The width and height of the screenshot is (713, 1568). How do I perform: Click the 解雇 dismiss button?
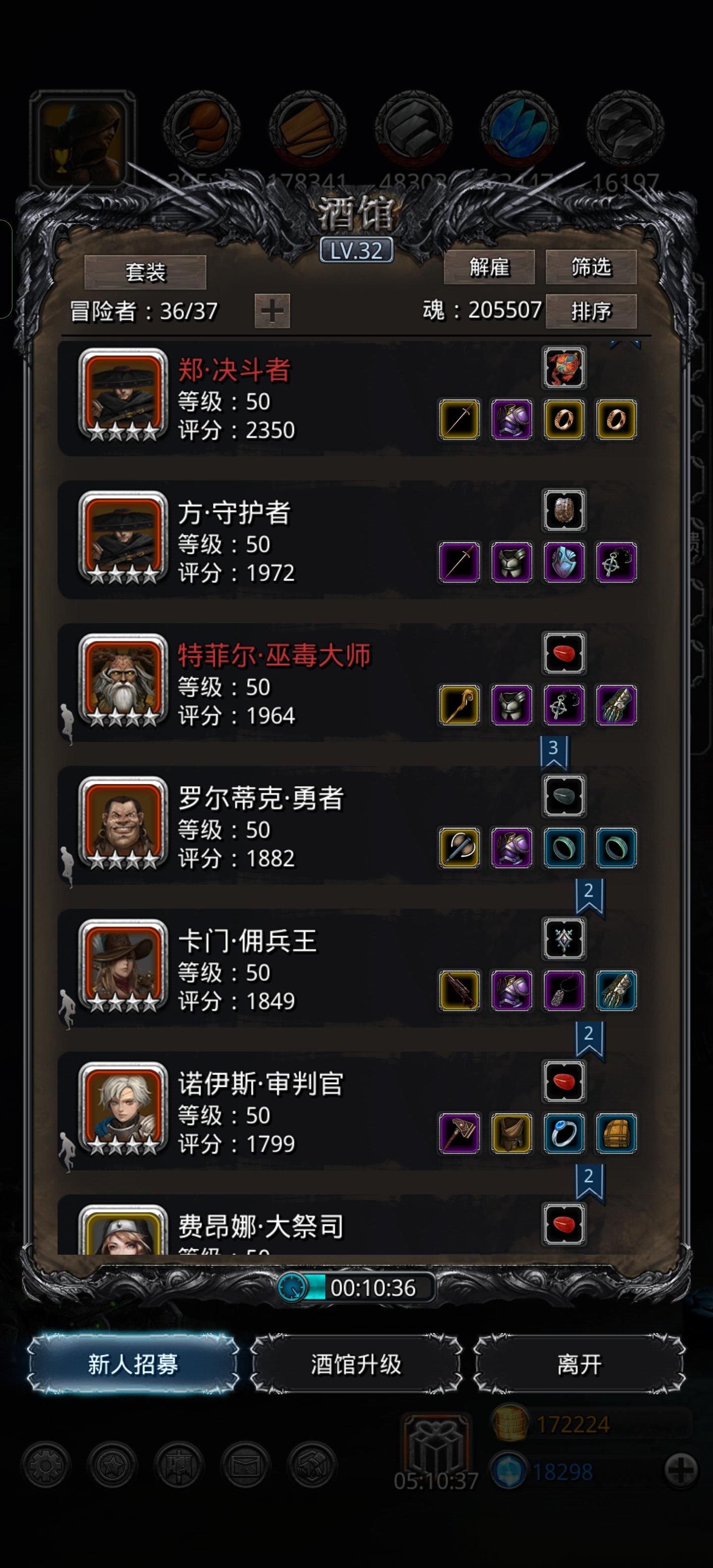(489, 267)
